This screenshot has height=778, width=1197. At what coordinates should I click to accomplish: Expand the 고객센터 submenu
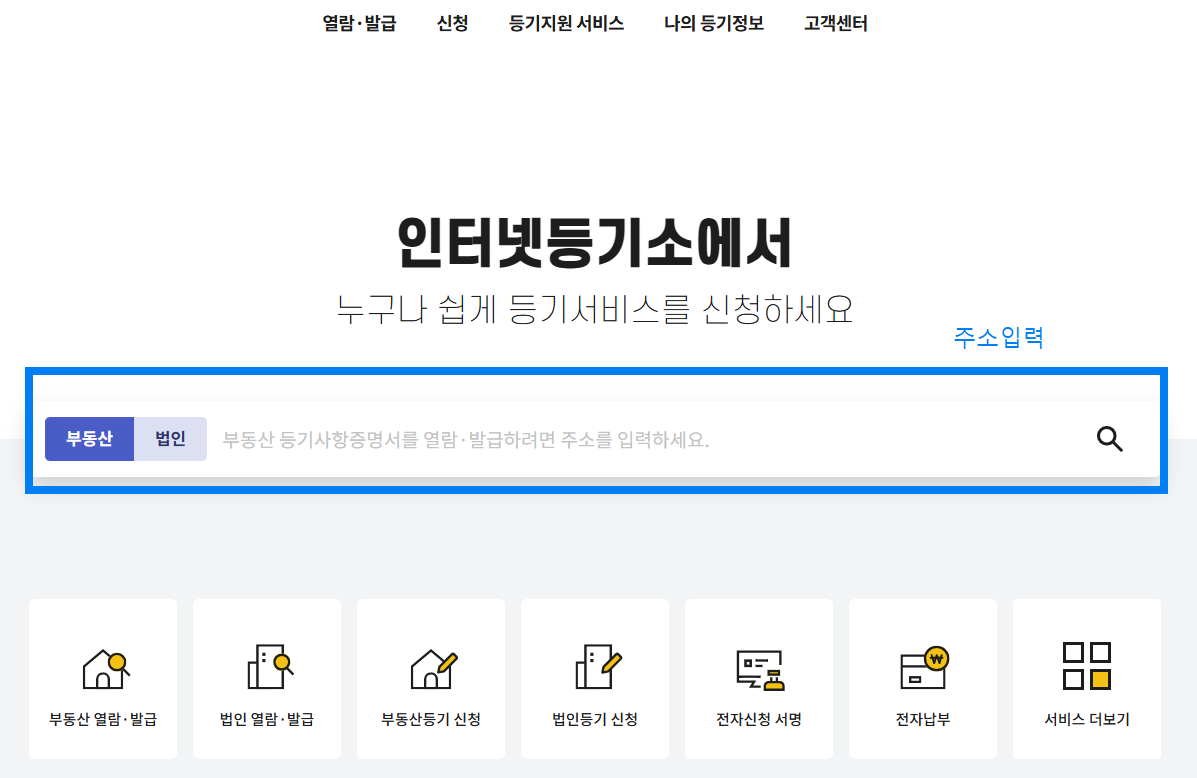tap(835, 23)
